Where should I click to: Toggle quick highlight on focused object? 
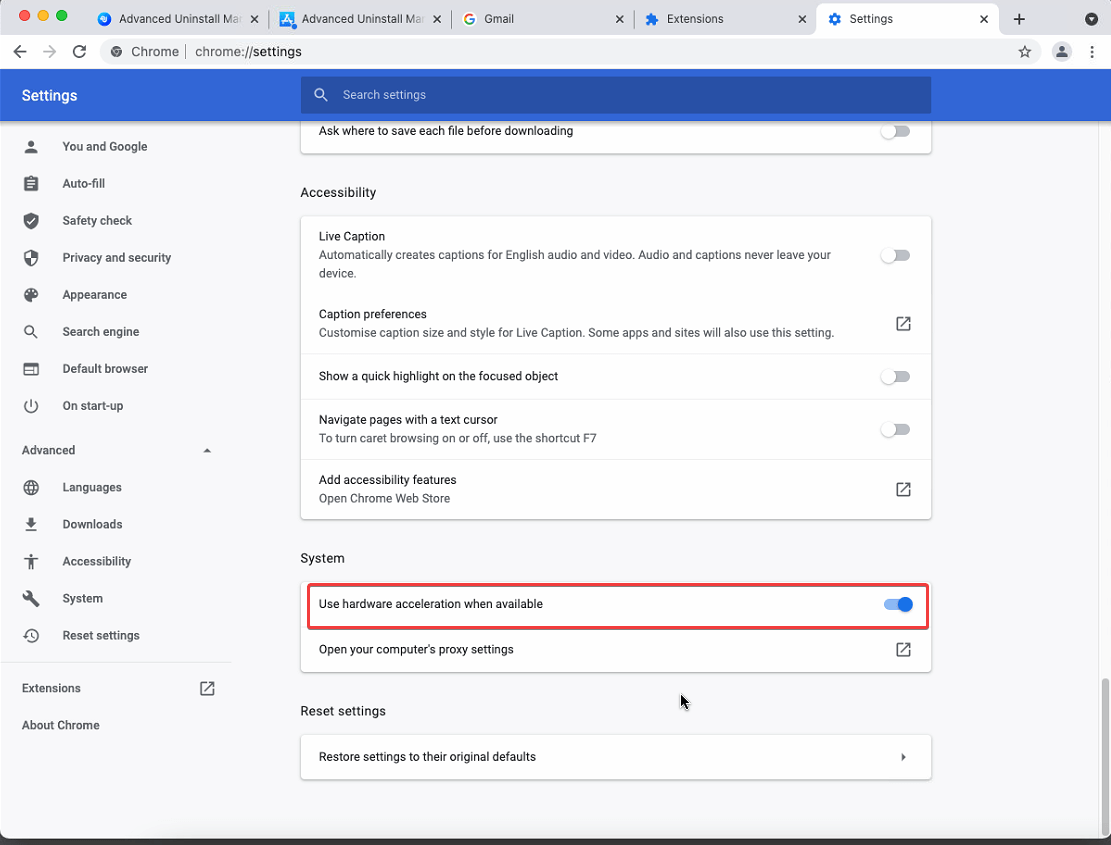pos(895,377)
